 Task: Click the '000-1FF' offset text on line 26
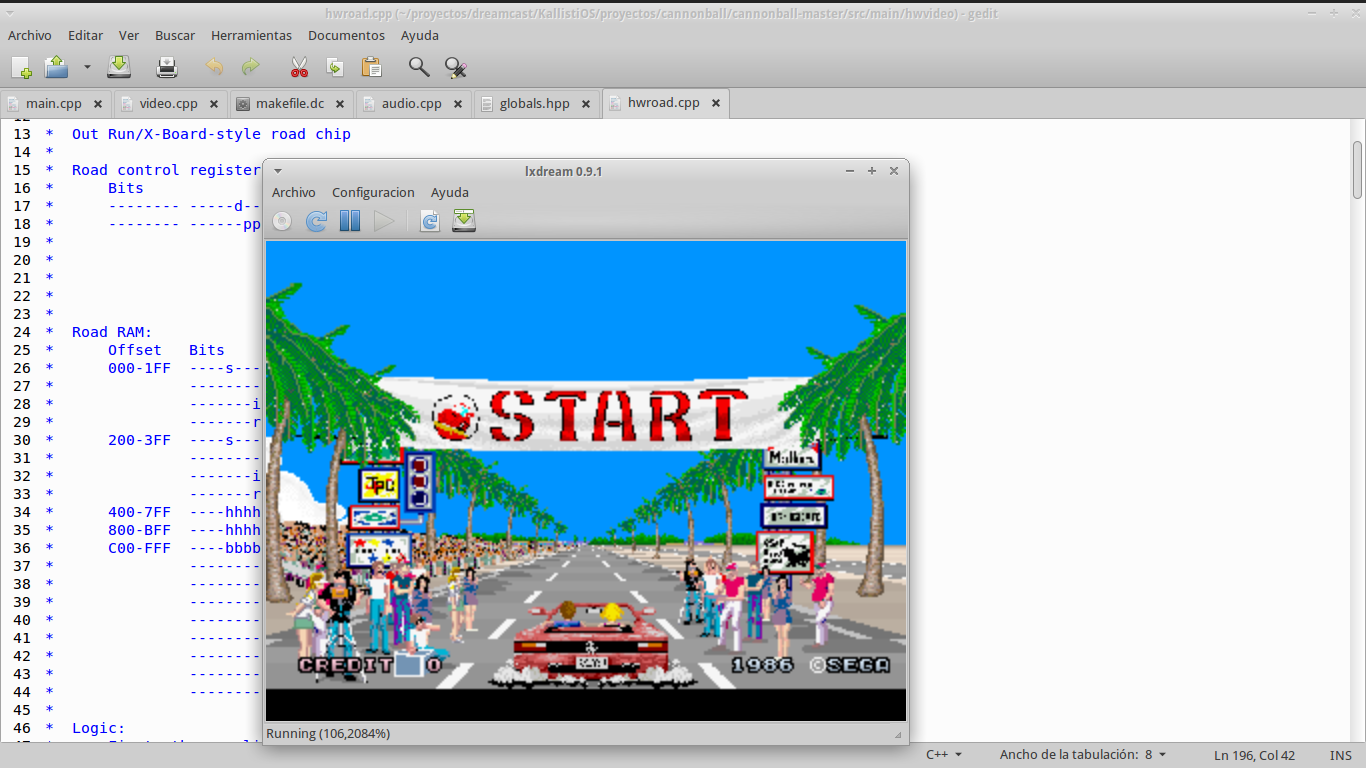pyautogui.click(x=139, y=368)
